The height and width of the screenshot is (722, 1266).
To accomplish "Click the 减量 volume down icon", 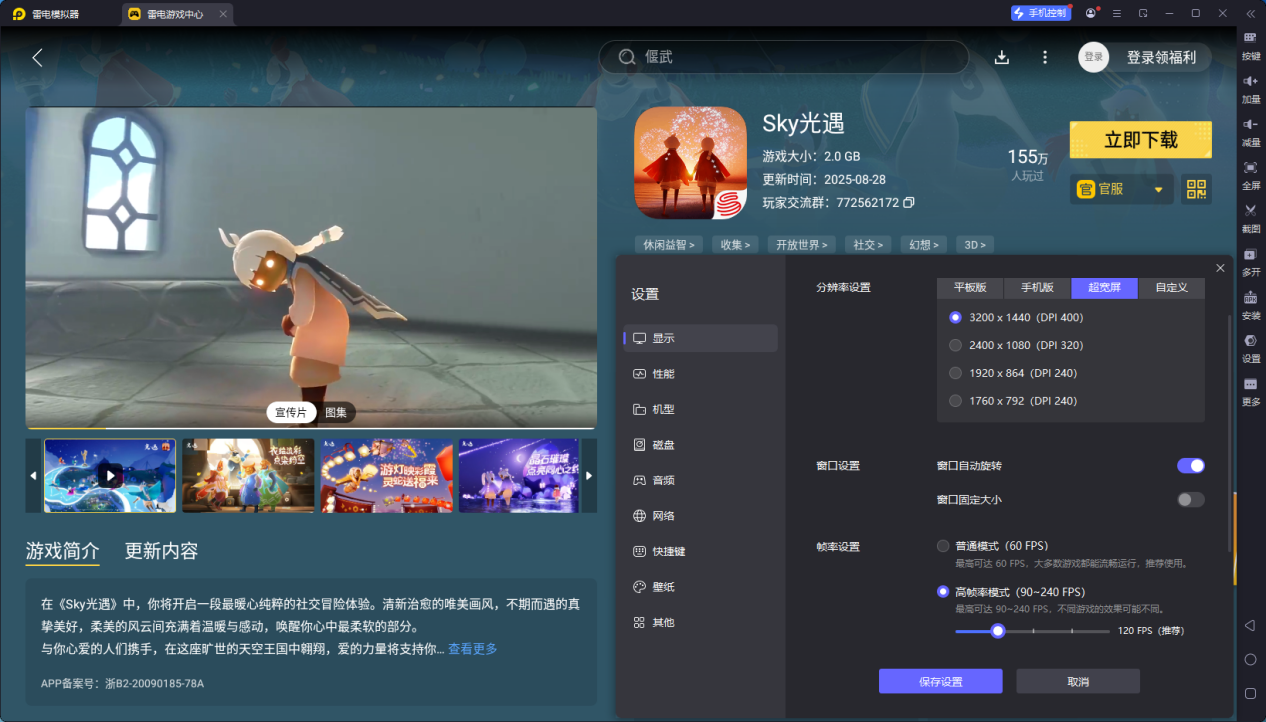I will click(1250, 124).
